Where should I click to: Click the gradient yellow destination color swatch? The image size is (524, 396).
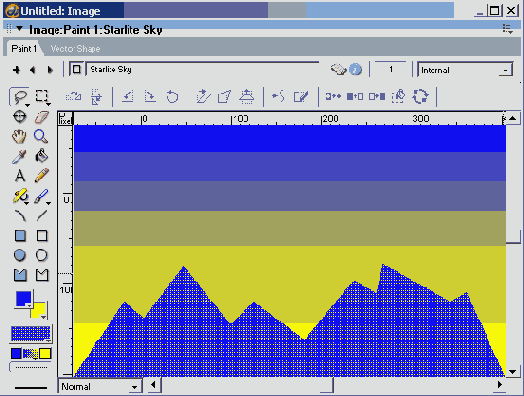click(x=45, y=354)
